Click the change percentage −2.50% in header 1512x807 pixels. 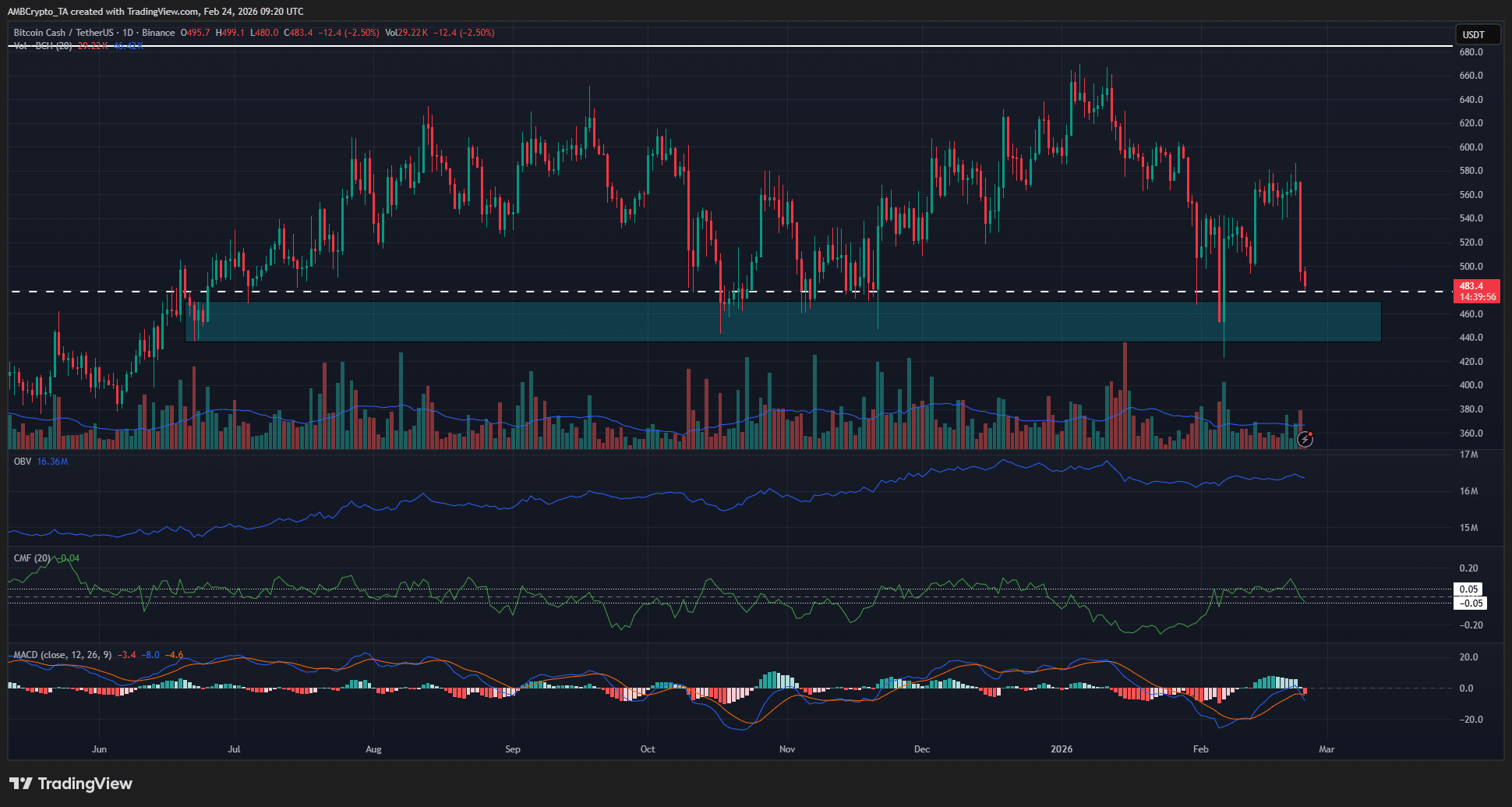click(363, 33)
